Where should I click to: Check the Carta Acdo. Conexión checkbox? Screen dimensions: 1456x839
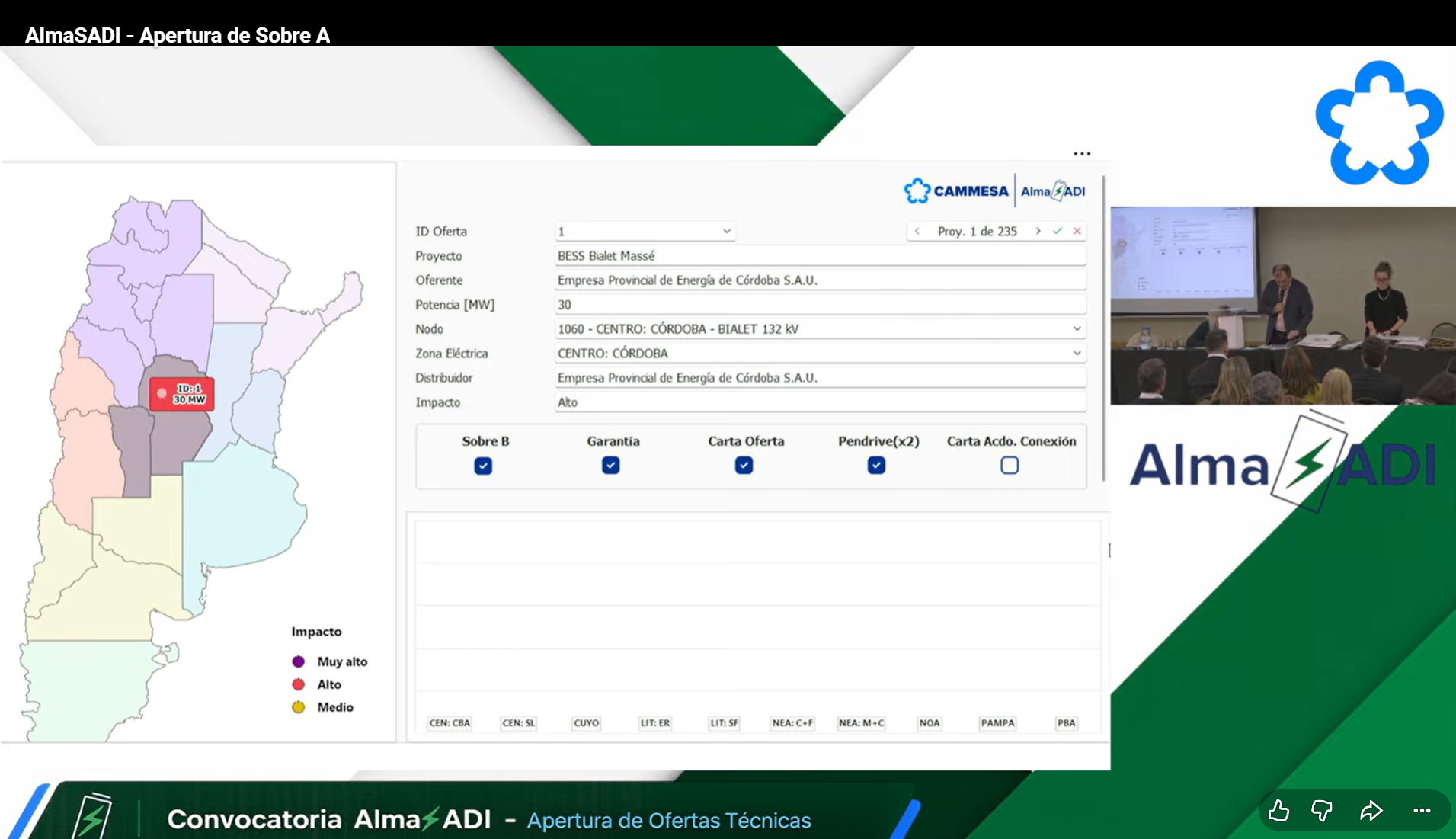[1010, 465]
